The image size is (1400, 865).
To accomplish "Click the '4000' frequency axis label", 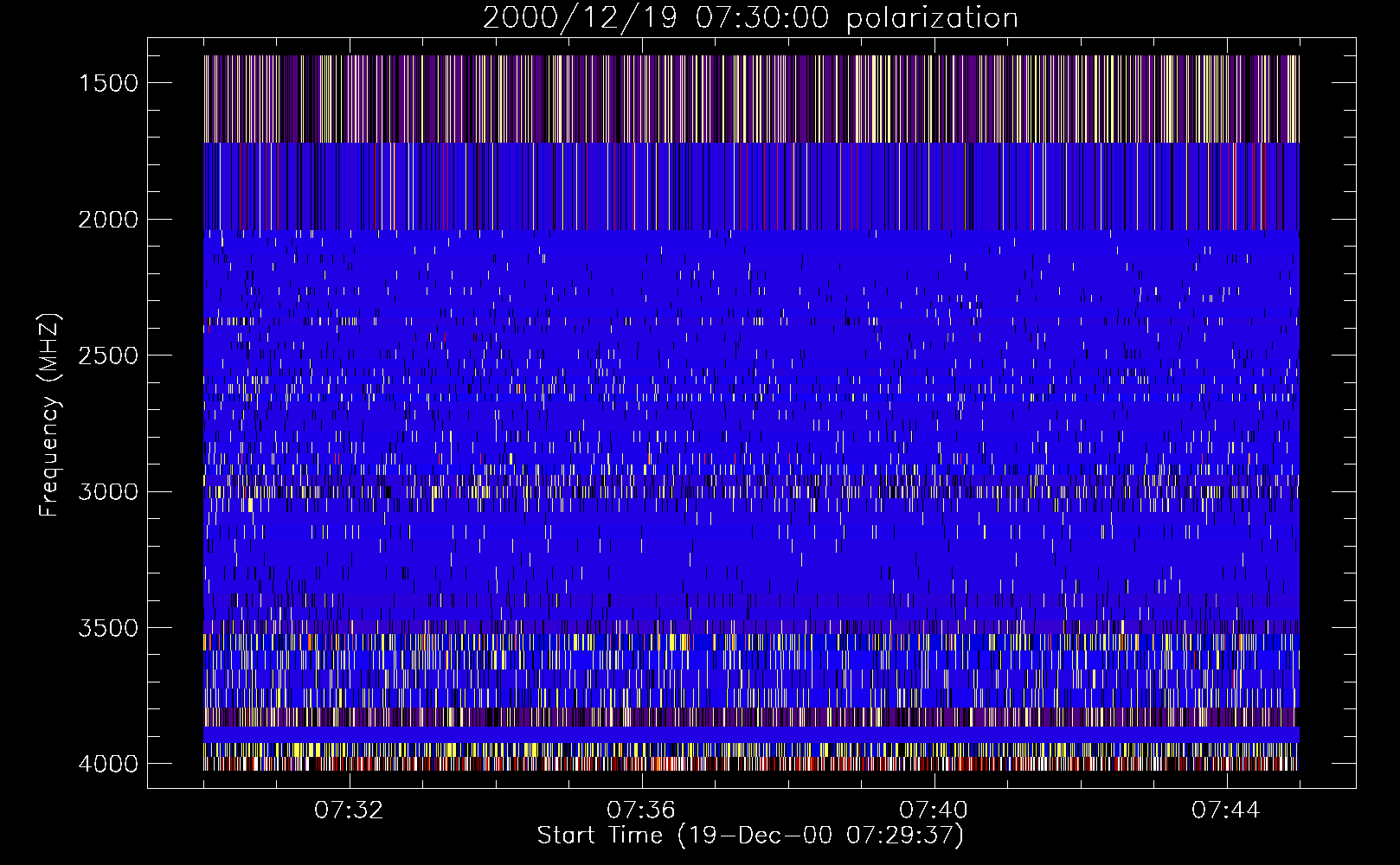I will pos(108,764).
